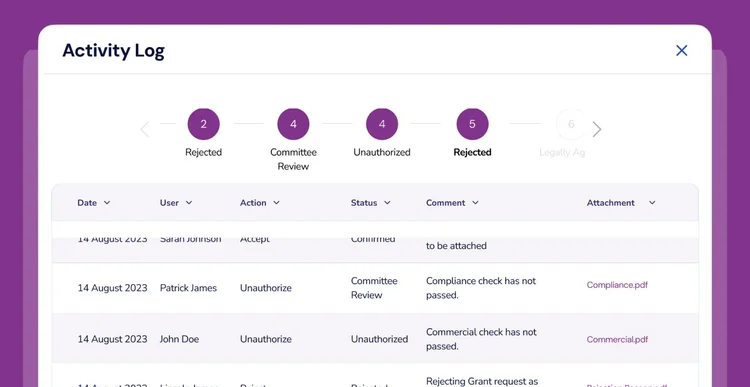The image size is (750, 387).
Task: Close the Activity Log dialog
Action: pos(681,51)
